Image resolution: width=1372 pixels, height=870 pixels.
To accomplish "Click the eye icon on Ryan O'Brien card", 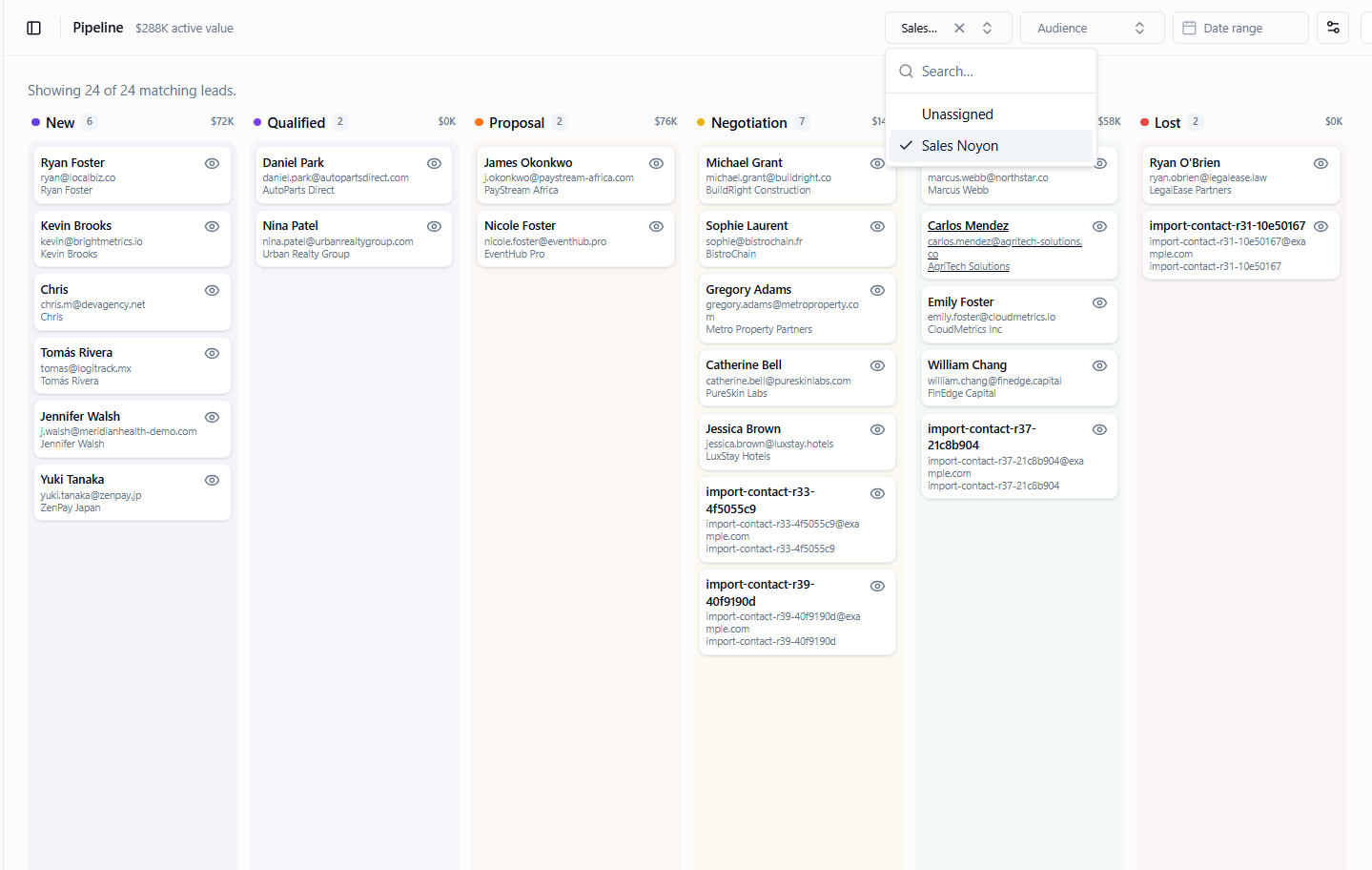I will tap(1321, 164).
